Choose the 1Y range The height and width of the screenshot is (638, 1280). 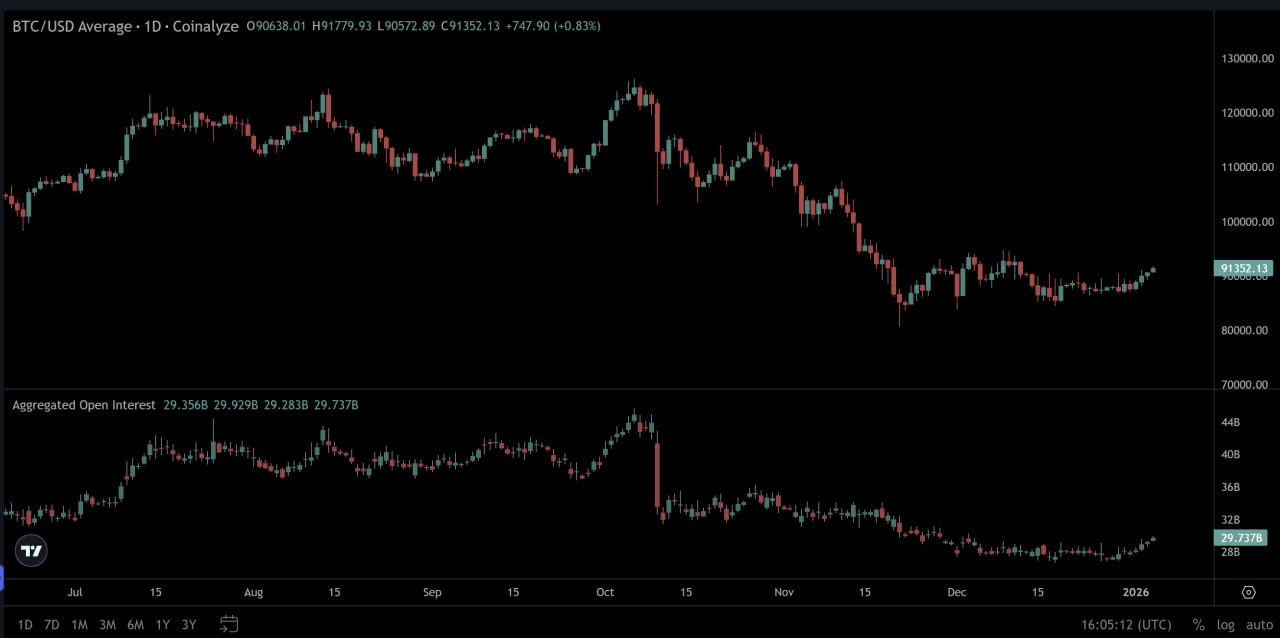pyautogui.click(x=162, y=624)
